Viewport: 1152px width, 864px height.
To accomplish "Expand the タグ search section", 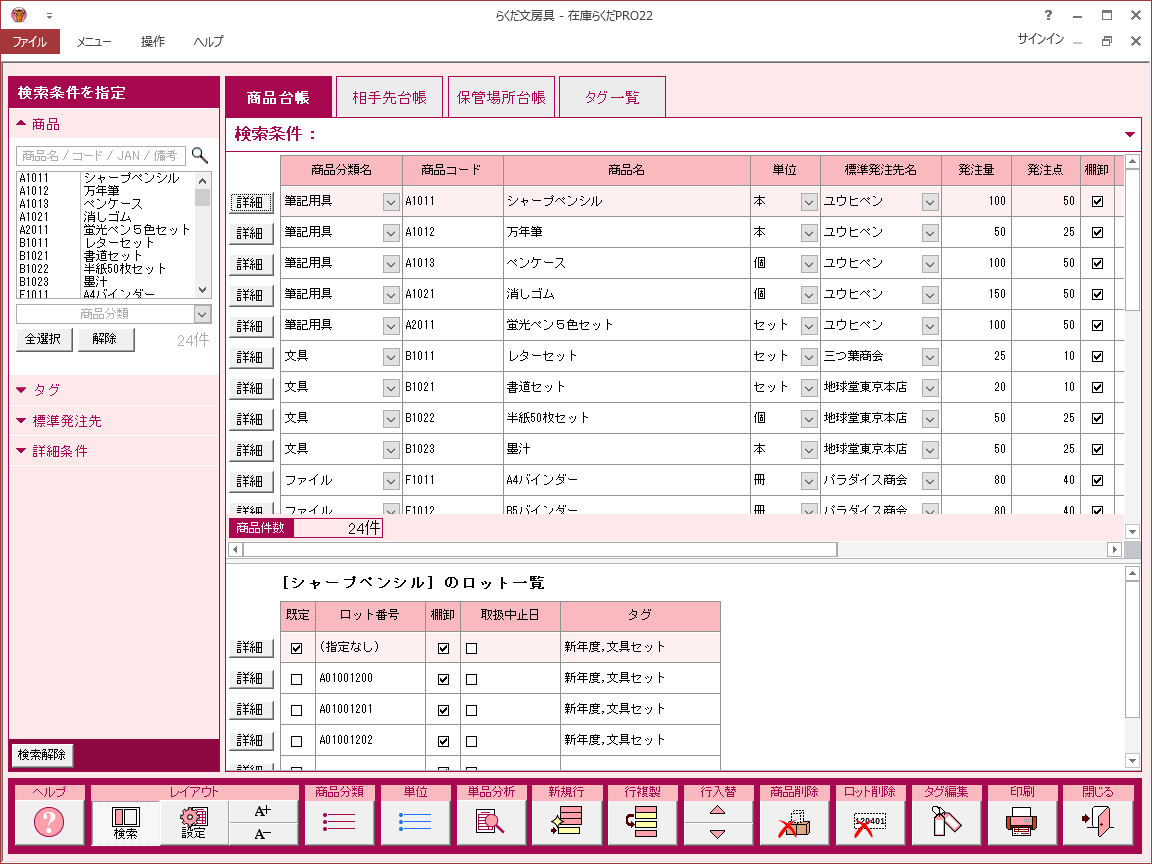I will 115,390.
